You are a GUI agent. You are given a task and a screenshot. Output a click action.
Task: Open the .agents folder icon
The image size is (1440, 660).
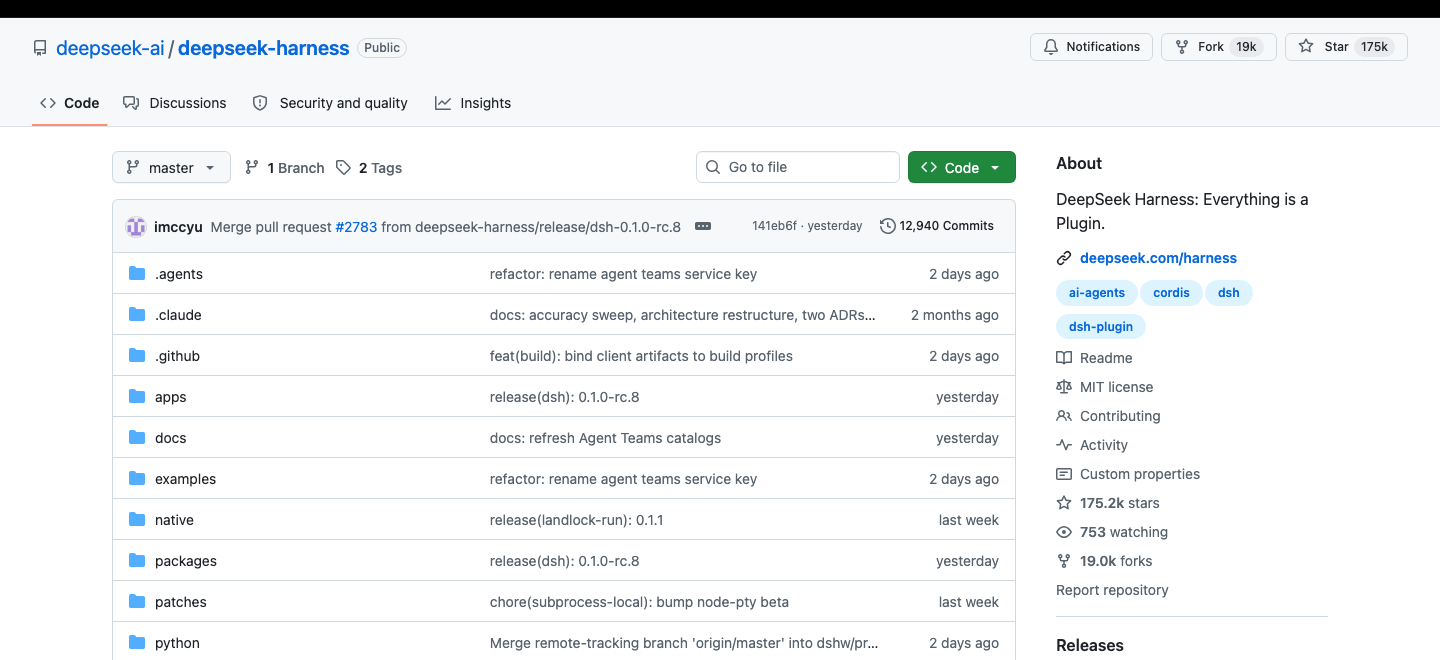(137, 274)
